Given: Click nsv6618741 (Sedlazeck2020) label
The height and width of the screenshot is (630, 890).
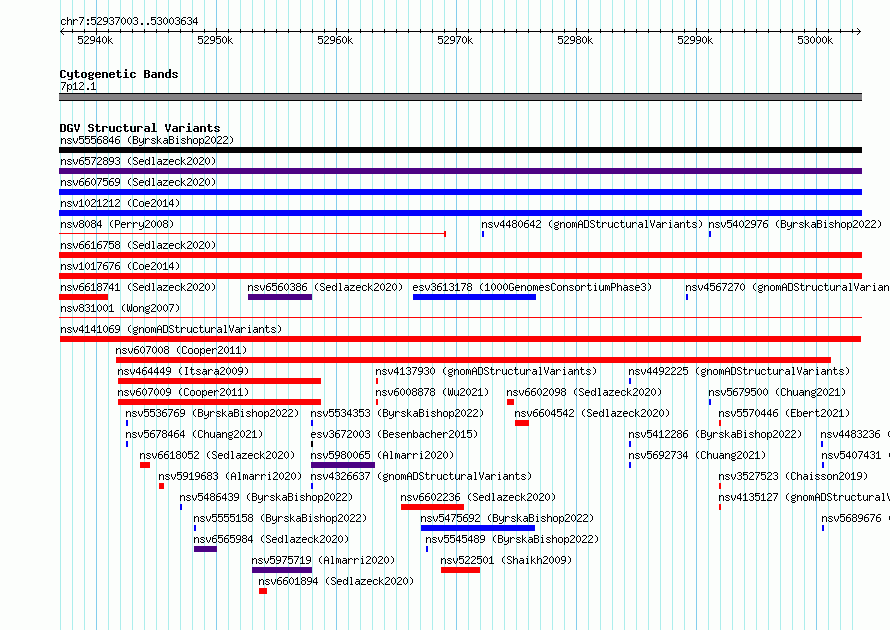Looking at the screenshot, I should 138,287.
